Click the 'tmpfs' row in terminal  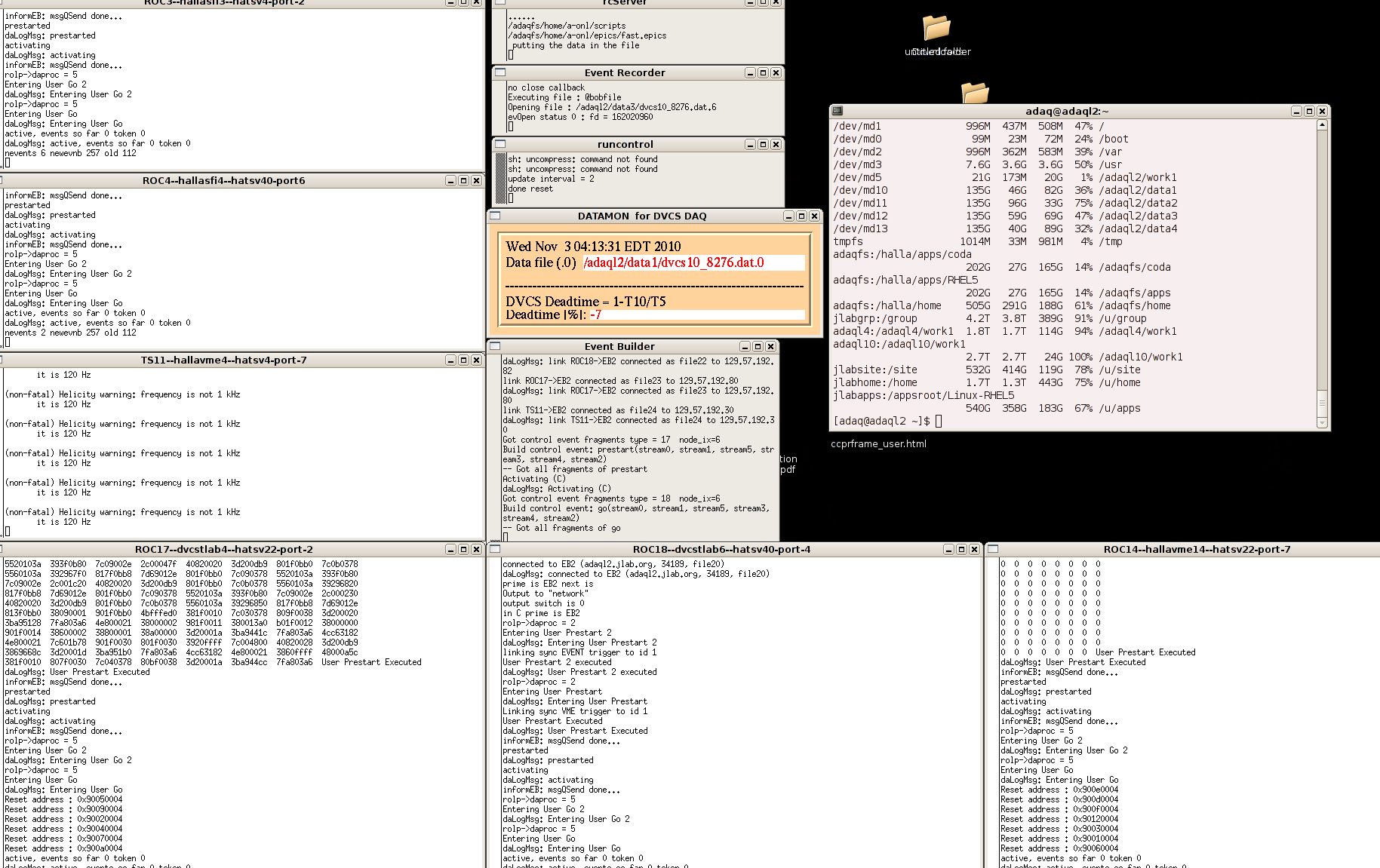(x=978, y=241)
